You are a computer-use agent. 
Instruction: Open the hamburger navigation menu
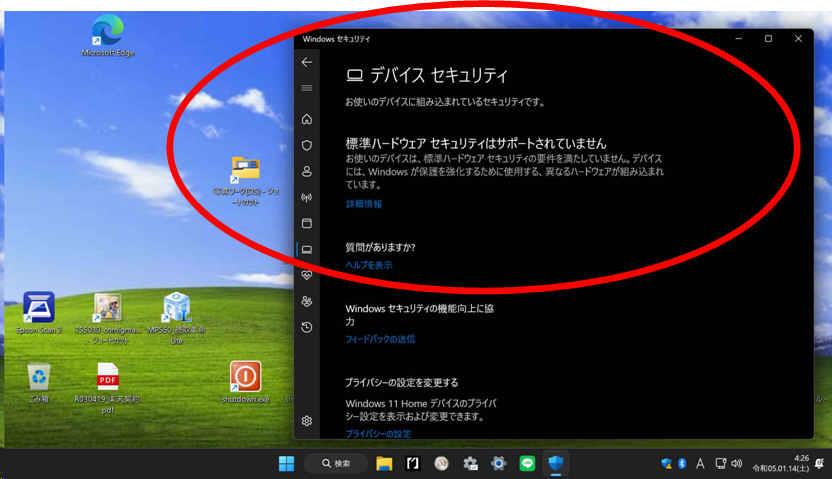[307, 88]
